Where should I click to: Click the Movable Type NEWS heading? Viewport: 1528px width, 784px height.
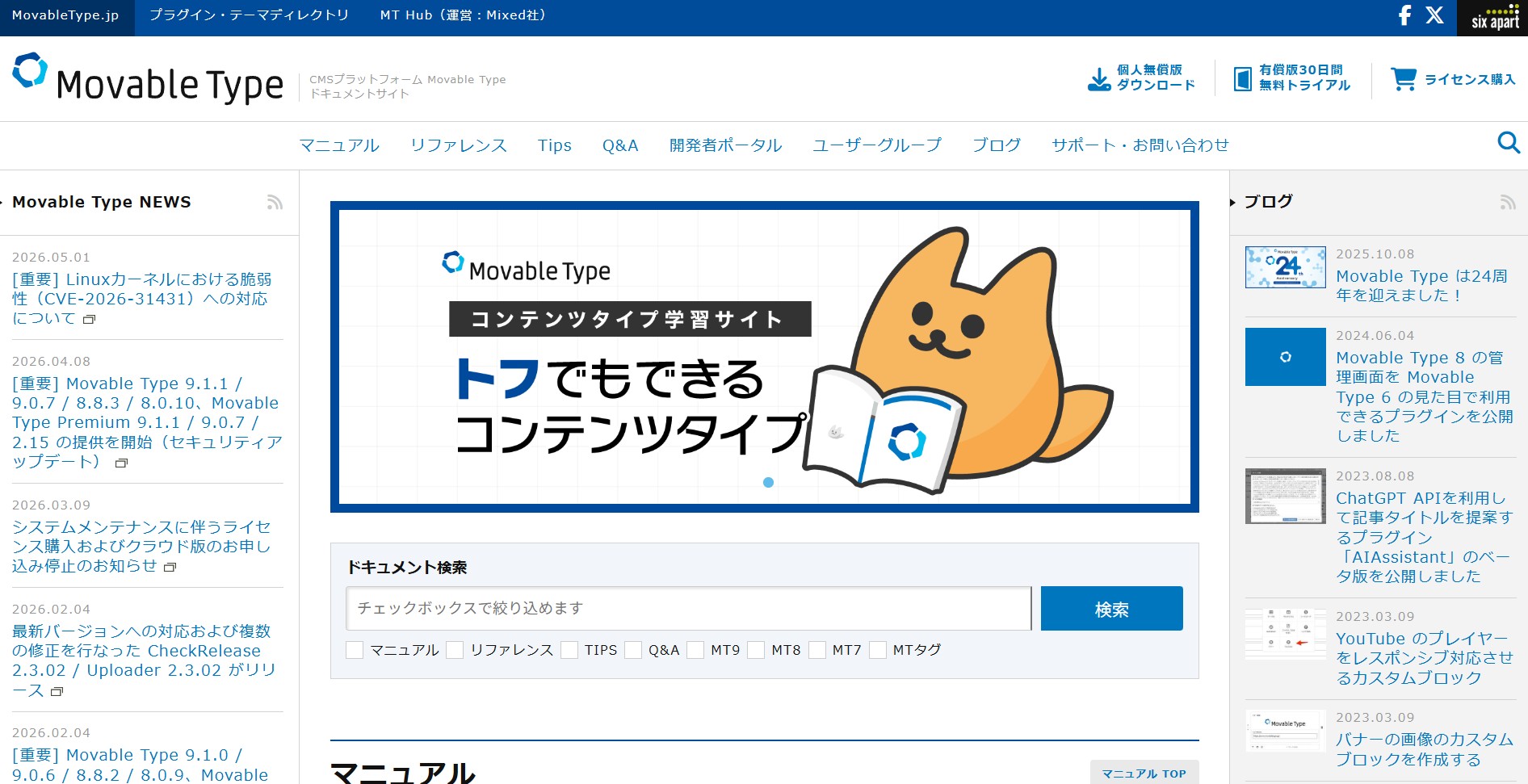[102, 202]
